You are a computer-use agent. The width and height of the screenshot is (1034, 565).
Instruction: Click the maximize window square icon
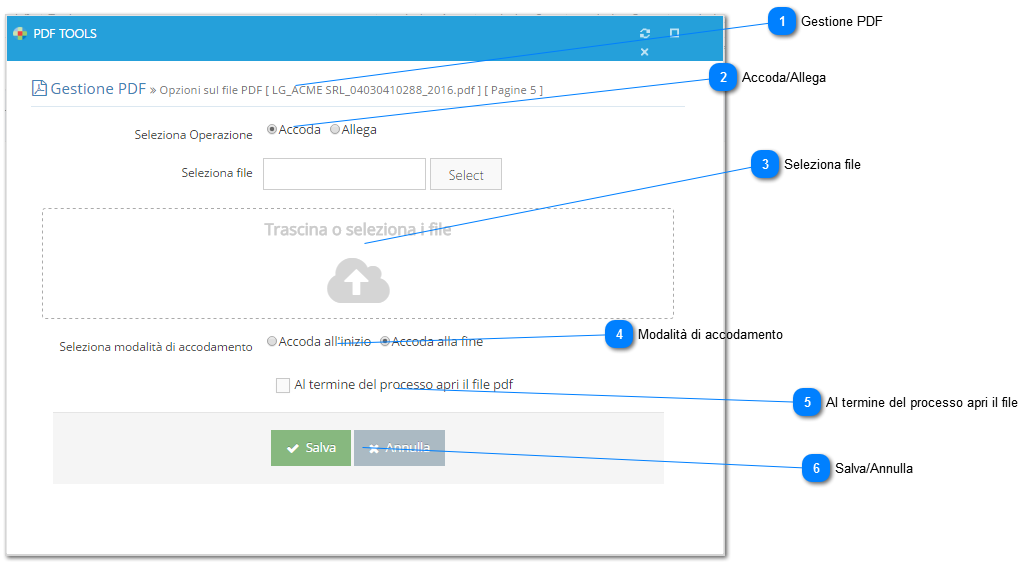tap(674, 33)
